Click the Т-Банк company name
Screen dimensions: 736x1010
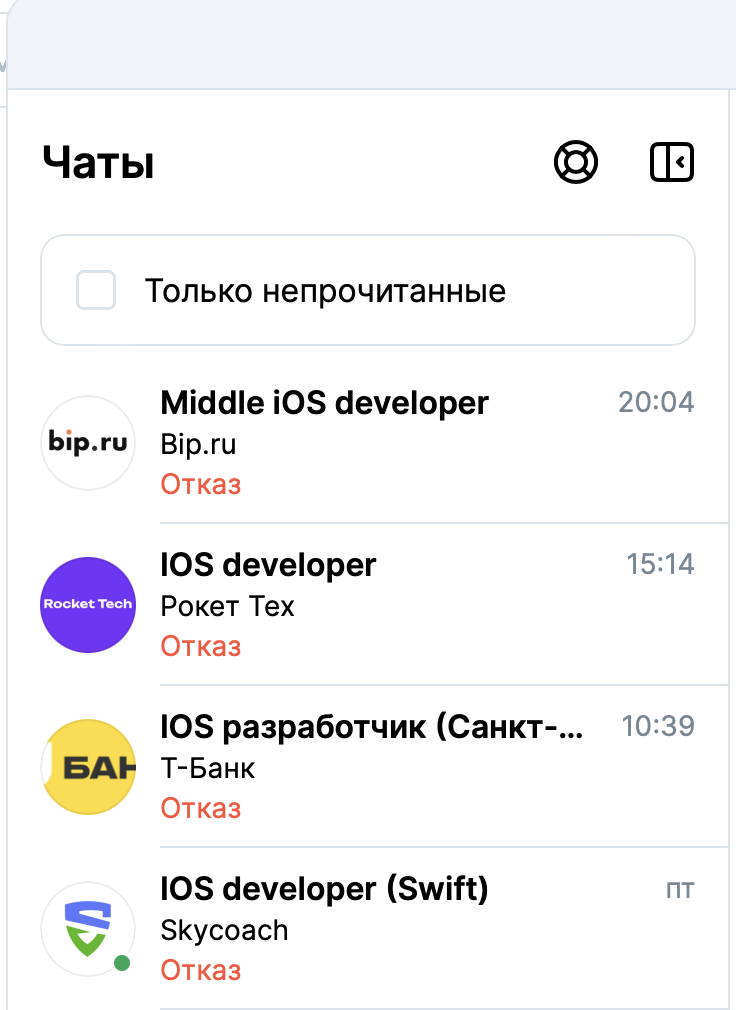click(207, 768)
